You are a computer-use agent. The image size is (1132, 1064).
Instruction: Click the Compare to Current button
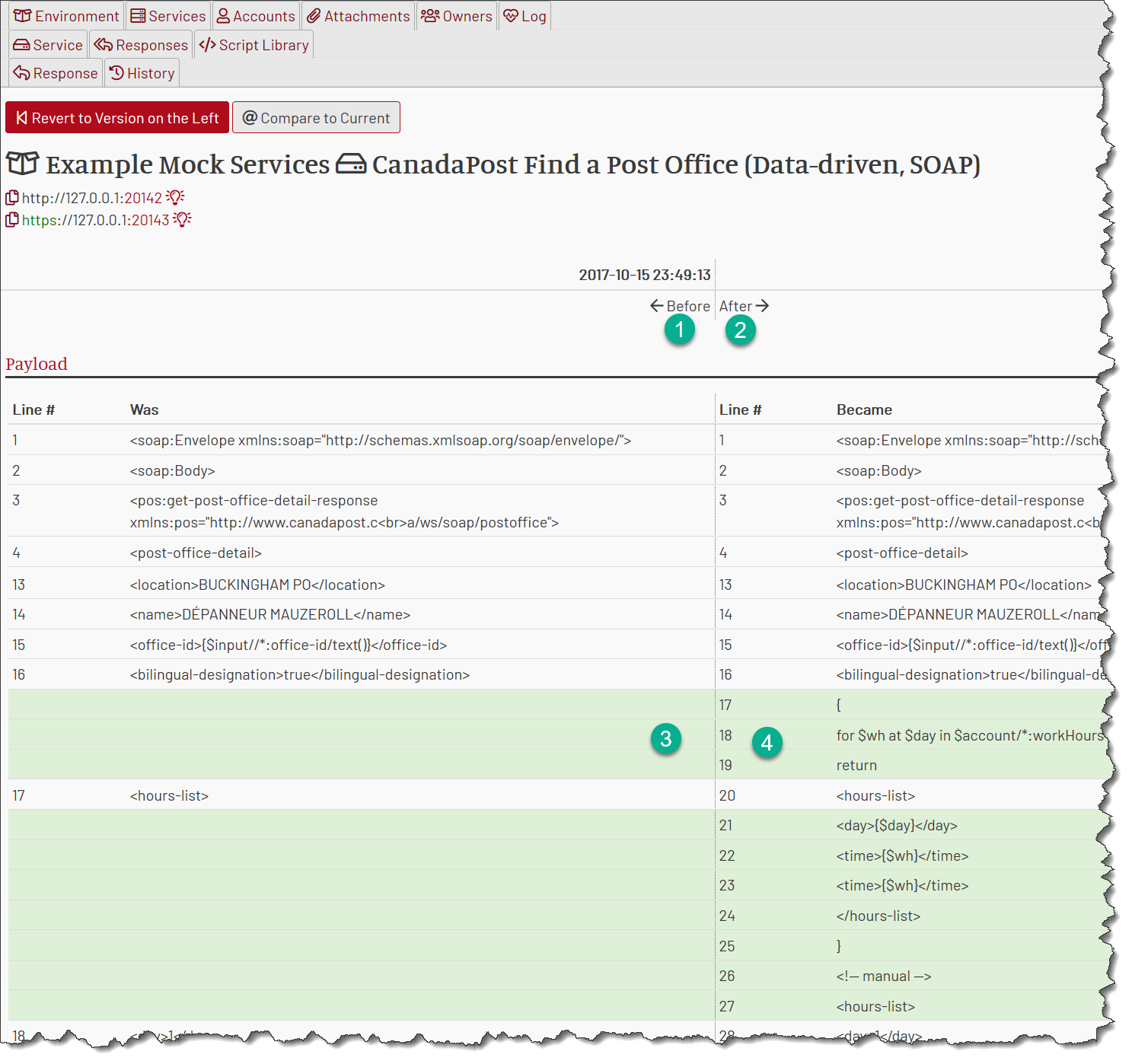pos(316,118)
